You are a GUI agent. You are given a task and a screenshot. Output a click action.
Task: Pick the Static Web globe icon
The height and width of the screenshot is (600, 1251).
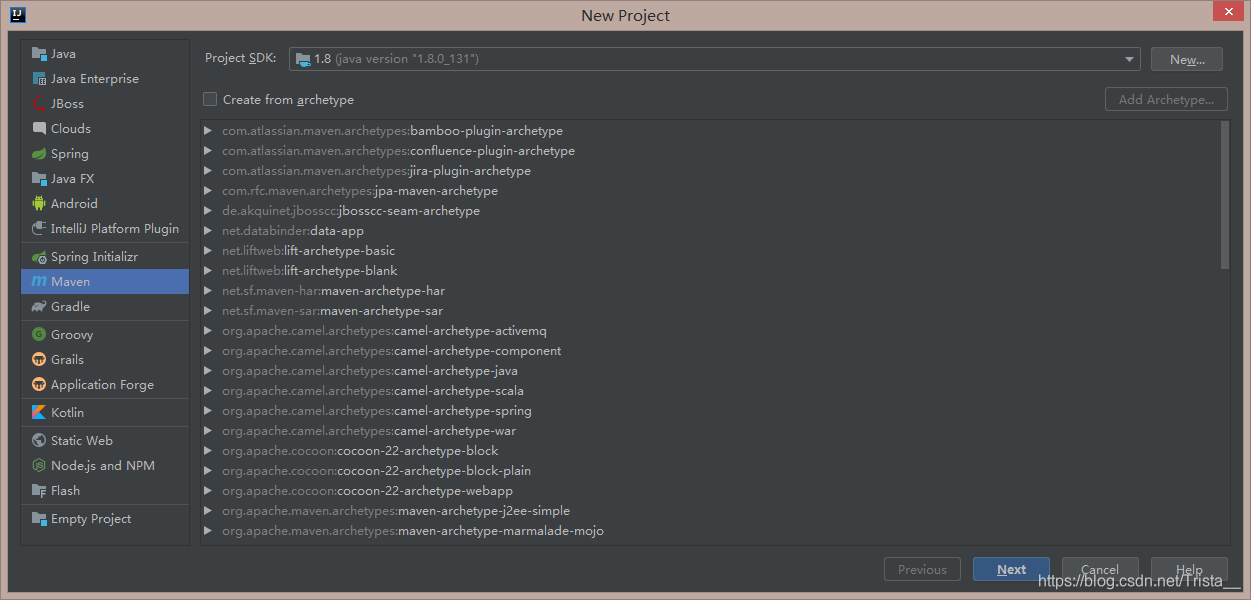39,441
